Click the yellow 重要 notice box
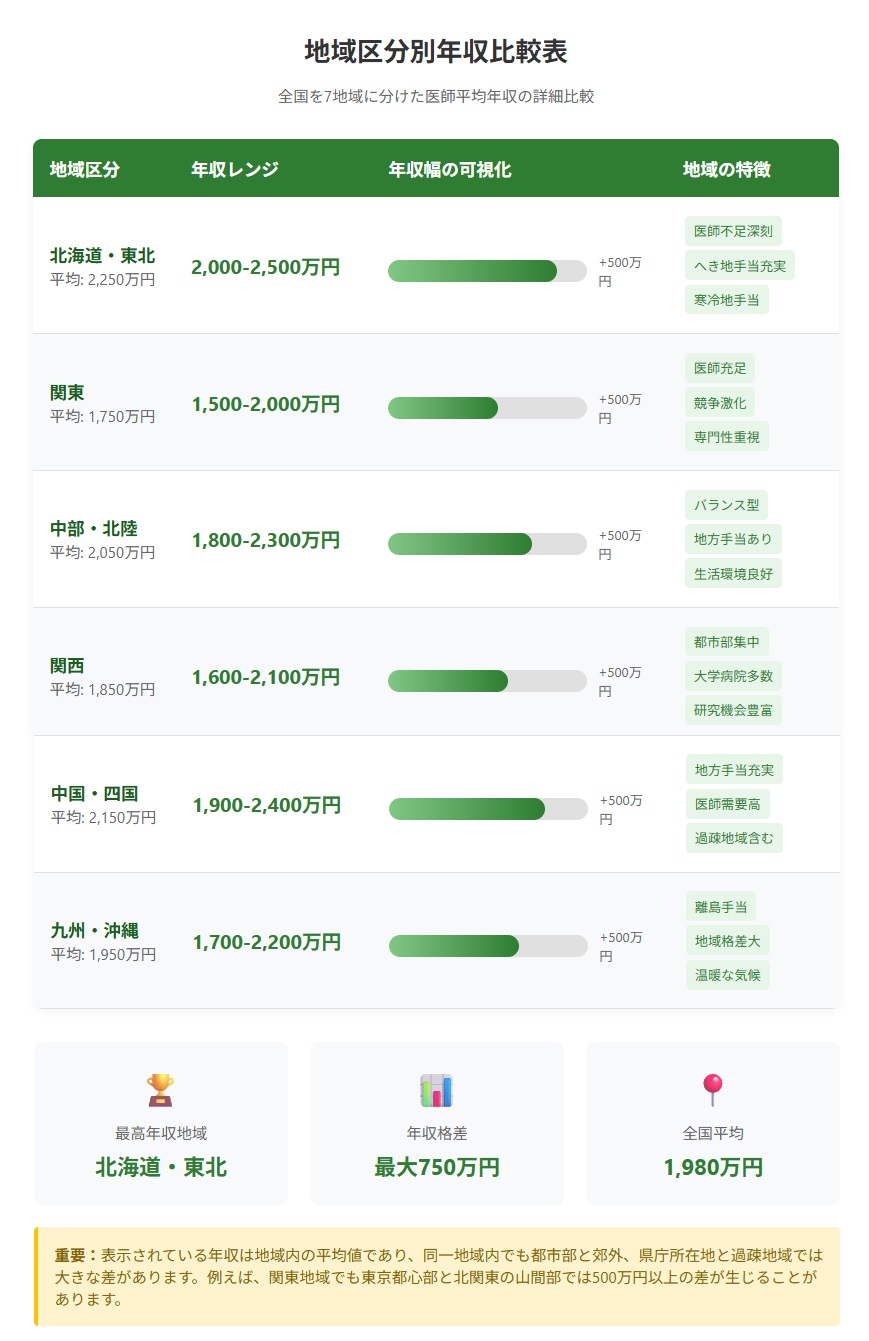This screenshot has height=1341, width=869. coord(437,1276)
